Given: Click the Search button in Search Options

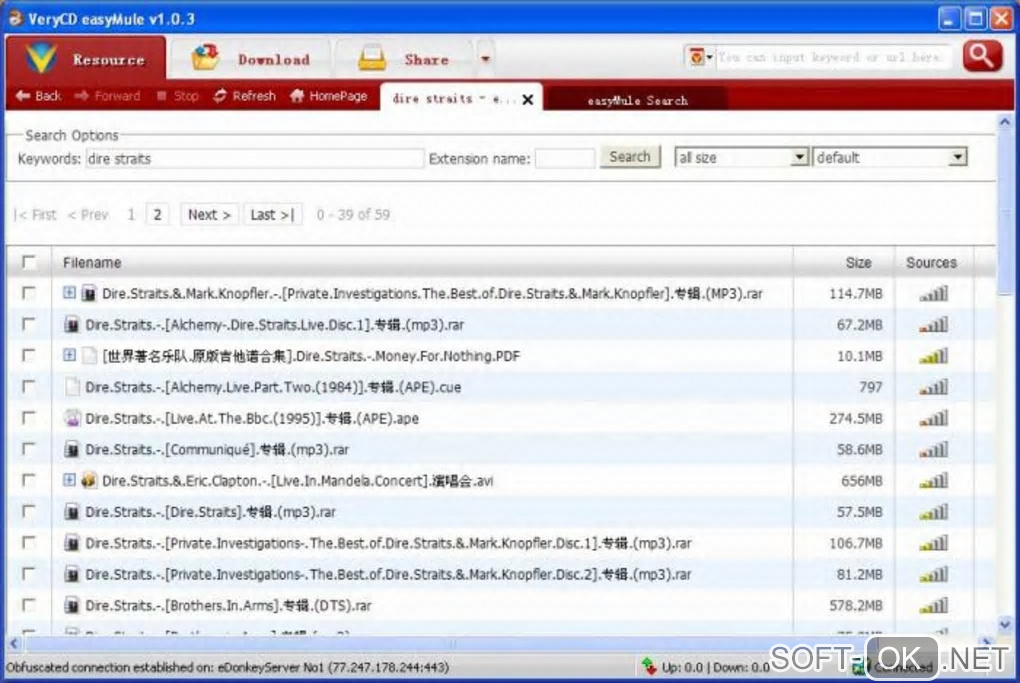Looking at the screenshot, I should click(630, 157).
